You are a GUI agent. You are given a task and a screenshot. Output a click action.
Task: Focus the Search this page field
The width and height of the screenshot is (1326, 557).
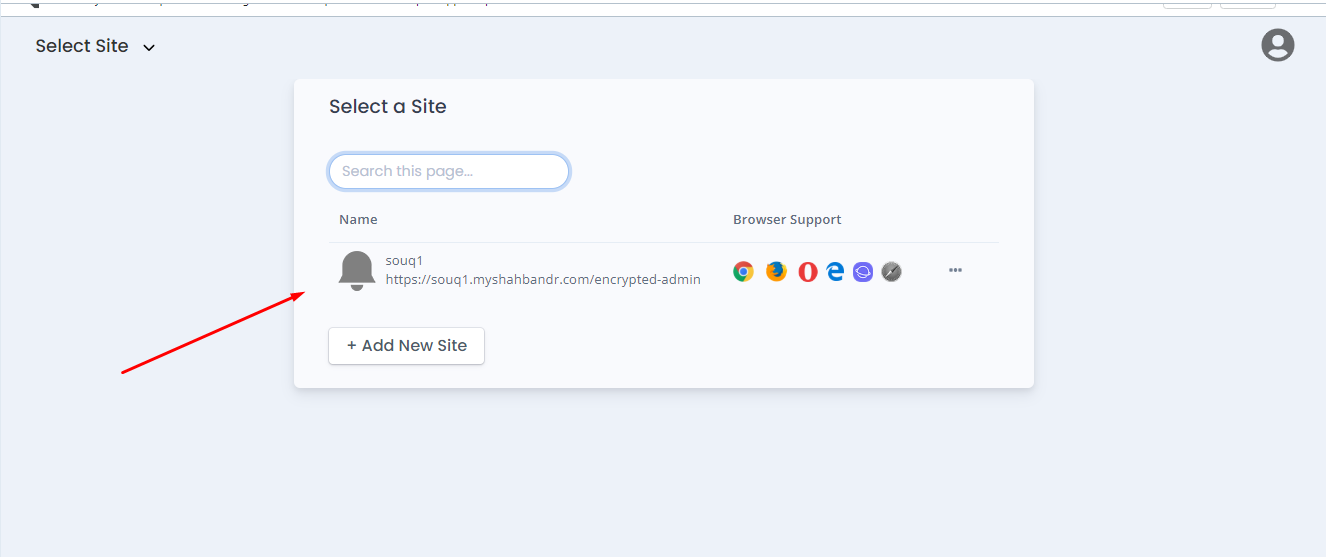pos(449,171)
